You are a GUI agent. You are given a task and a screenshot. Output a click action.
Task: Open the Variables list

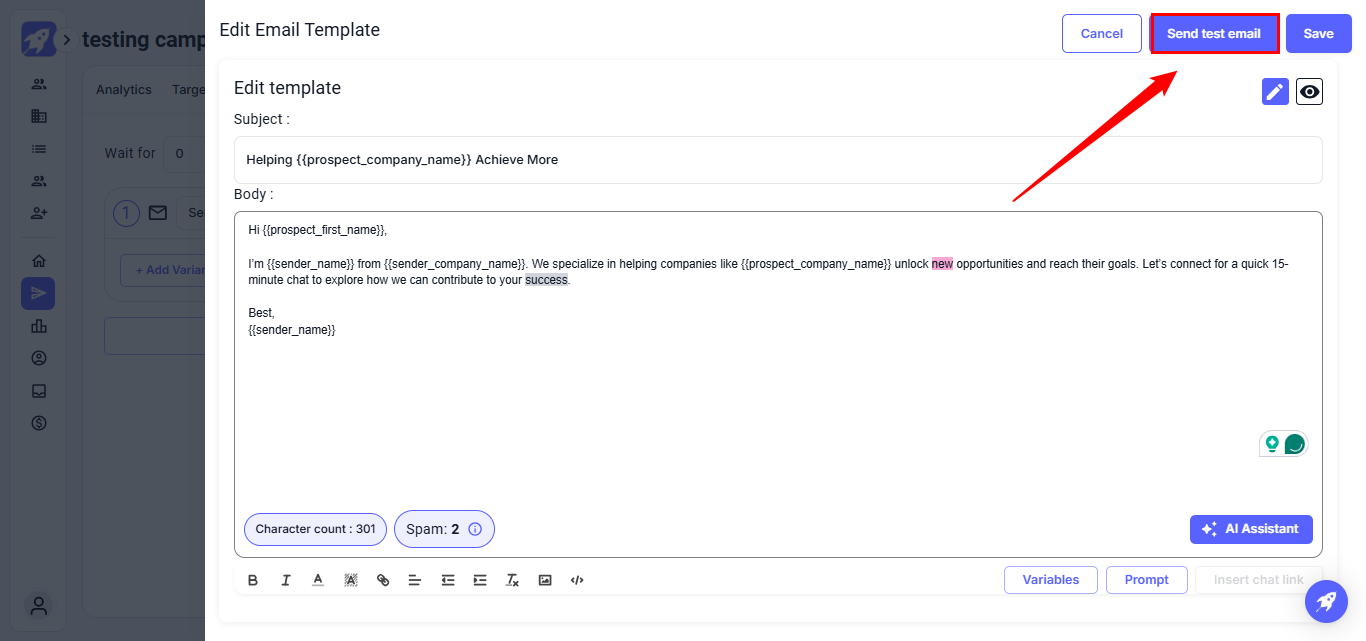pos(1050,580)
